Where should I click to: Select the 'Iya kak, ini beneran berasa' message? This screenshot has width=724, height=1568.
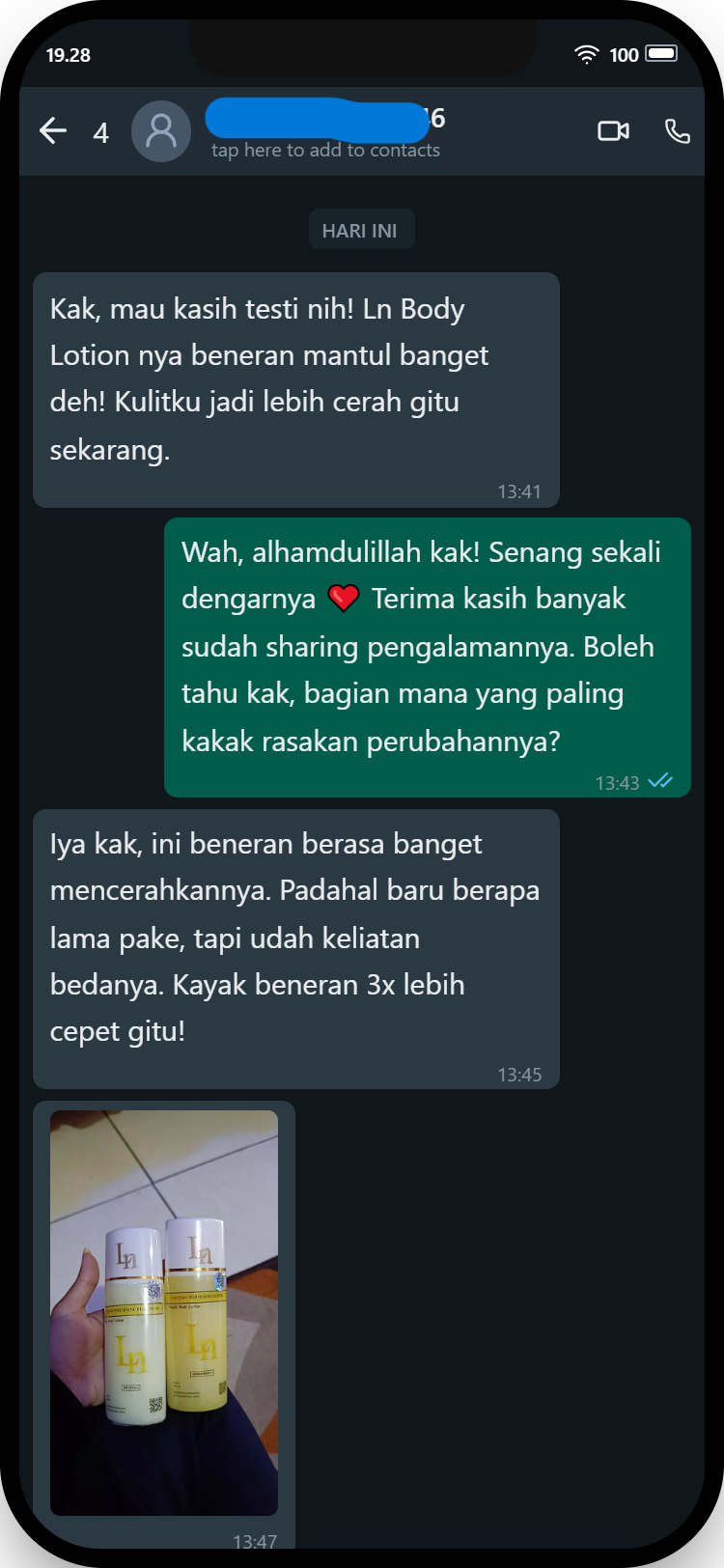[x=296, y=949]
